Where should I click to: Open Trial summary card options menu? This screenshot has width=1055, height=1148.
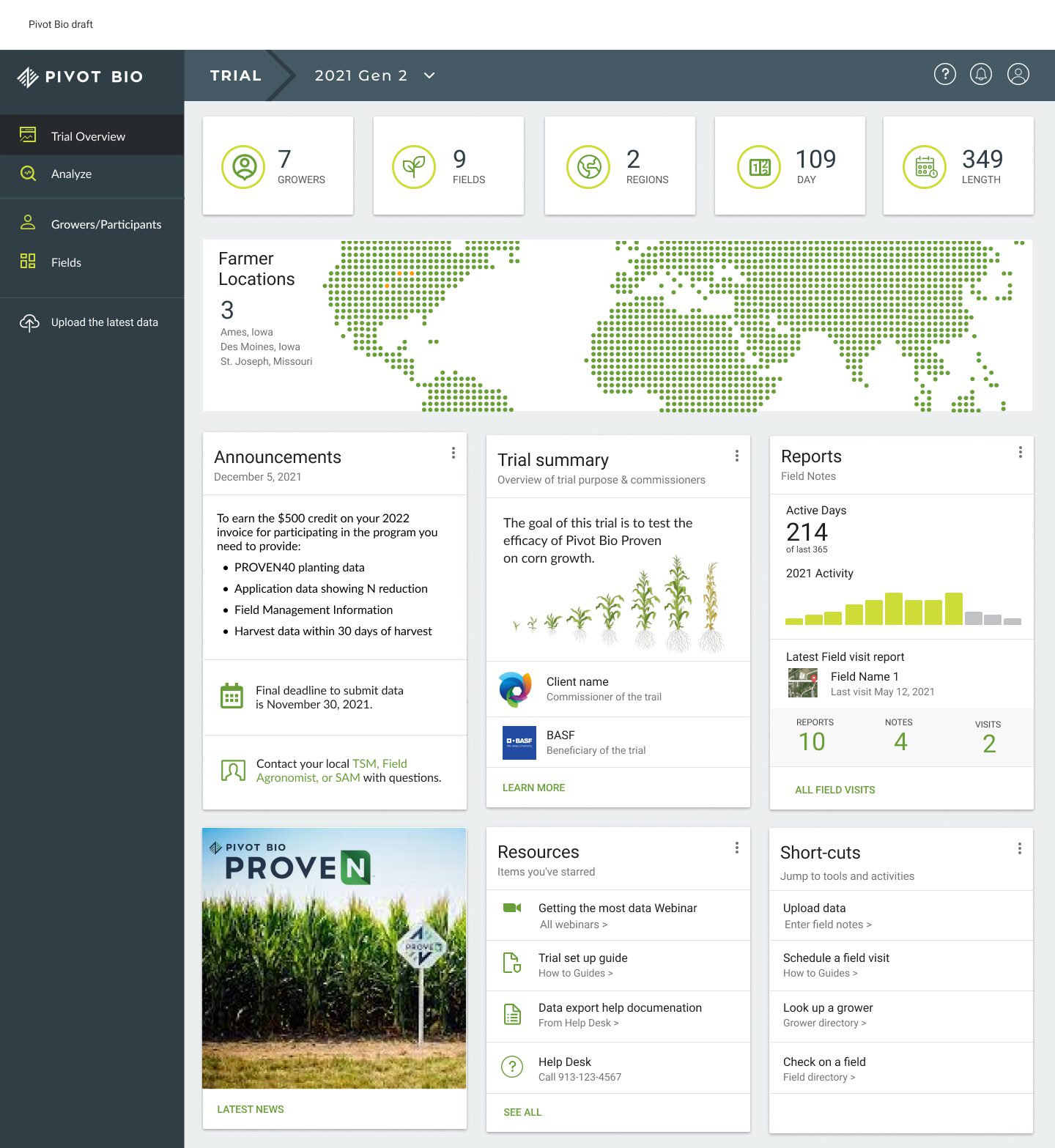pos(736,456)
